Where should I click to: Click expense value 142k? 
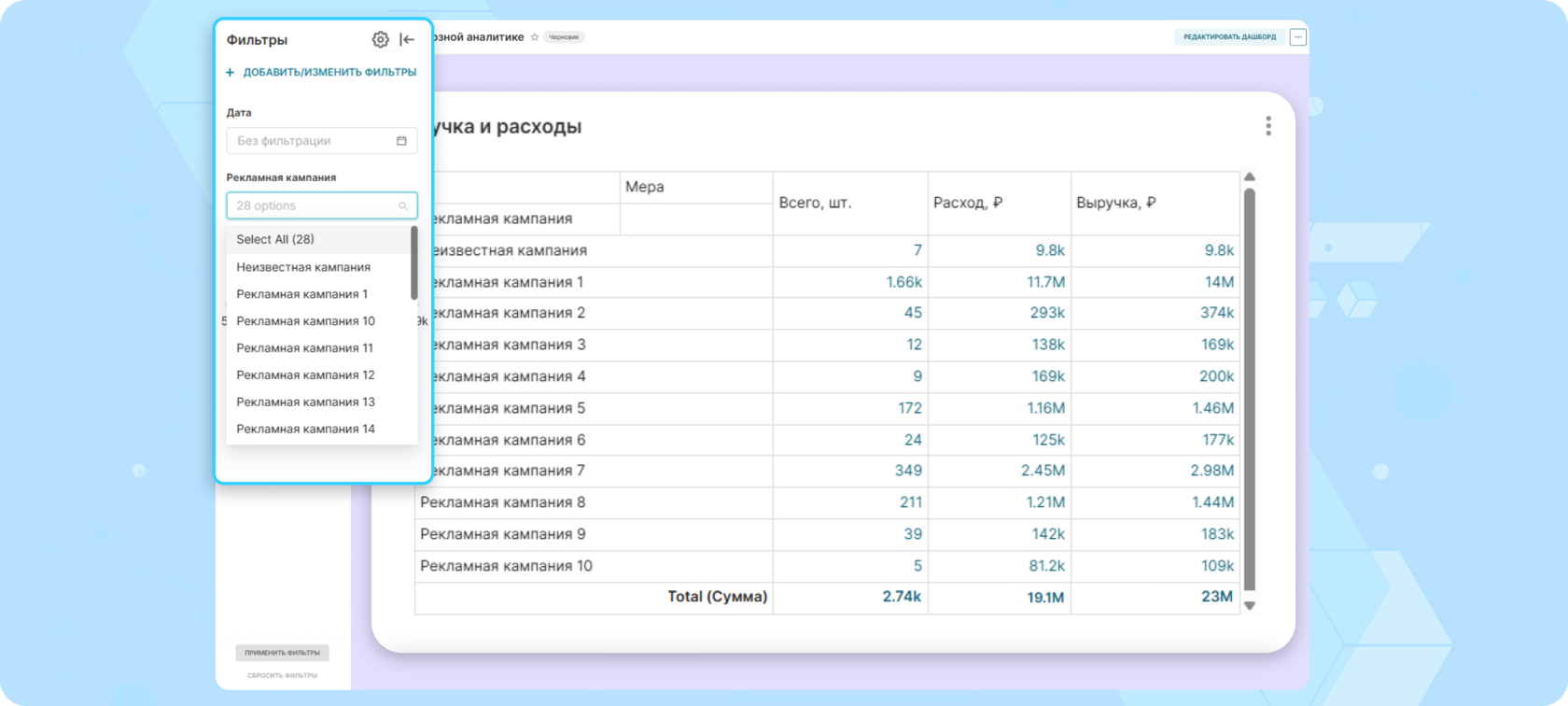tap(1048, 534)
